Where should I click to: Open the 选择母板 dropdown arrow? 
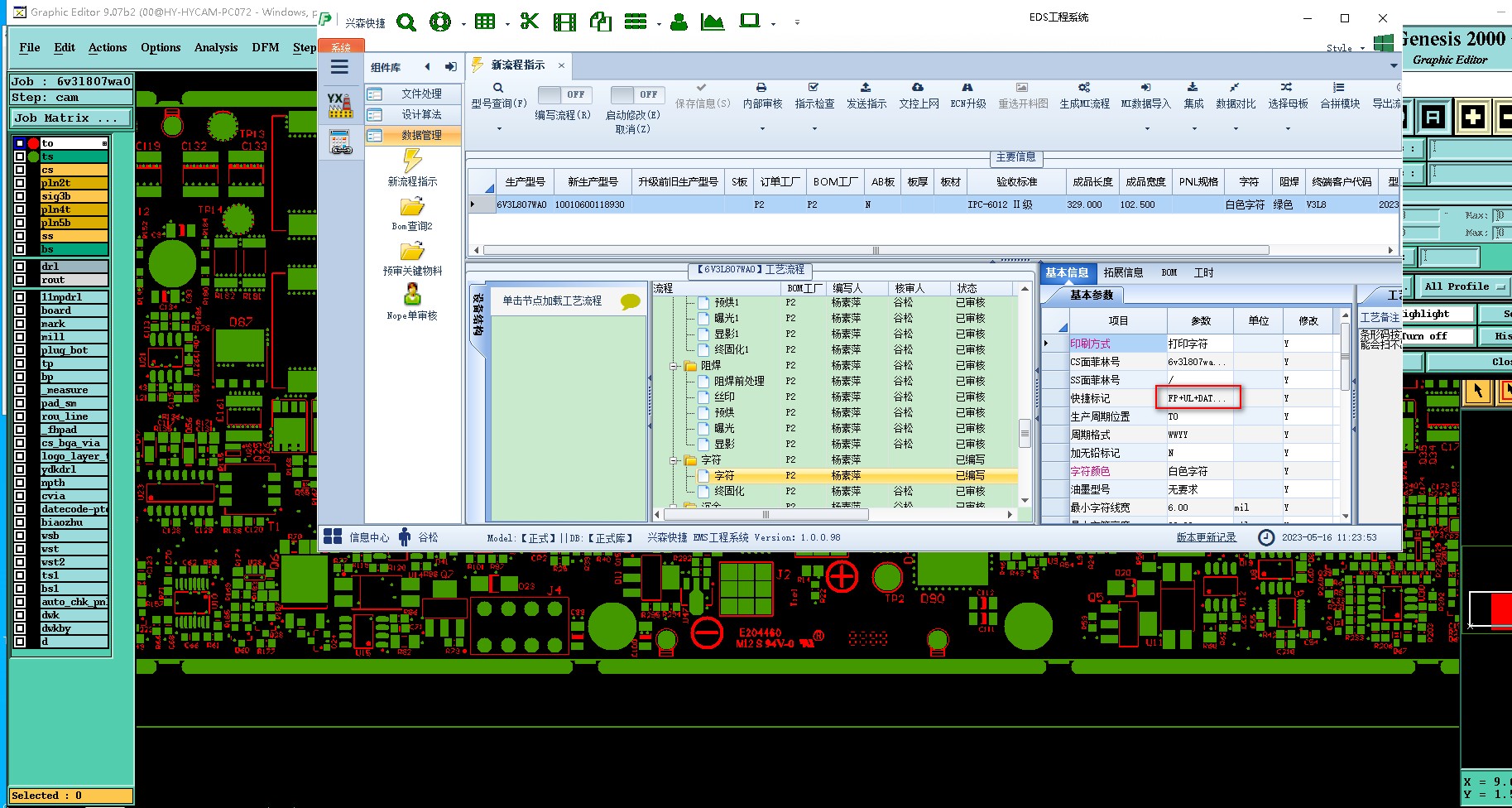coord(1289,128)
